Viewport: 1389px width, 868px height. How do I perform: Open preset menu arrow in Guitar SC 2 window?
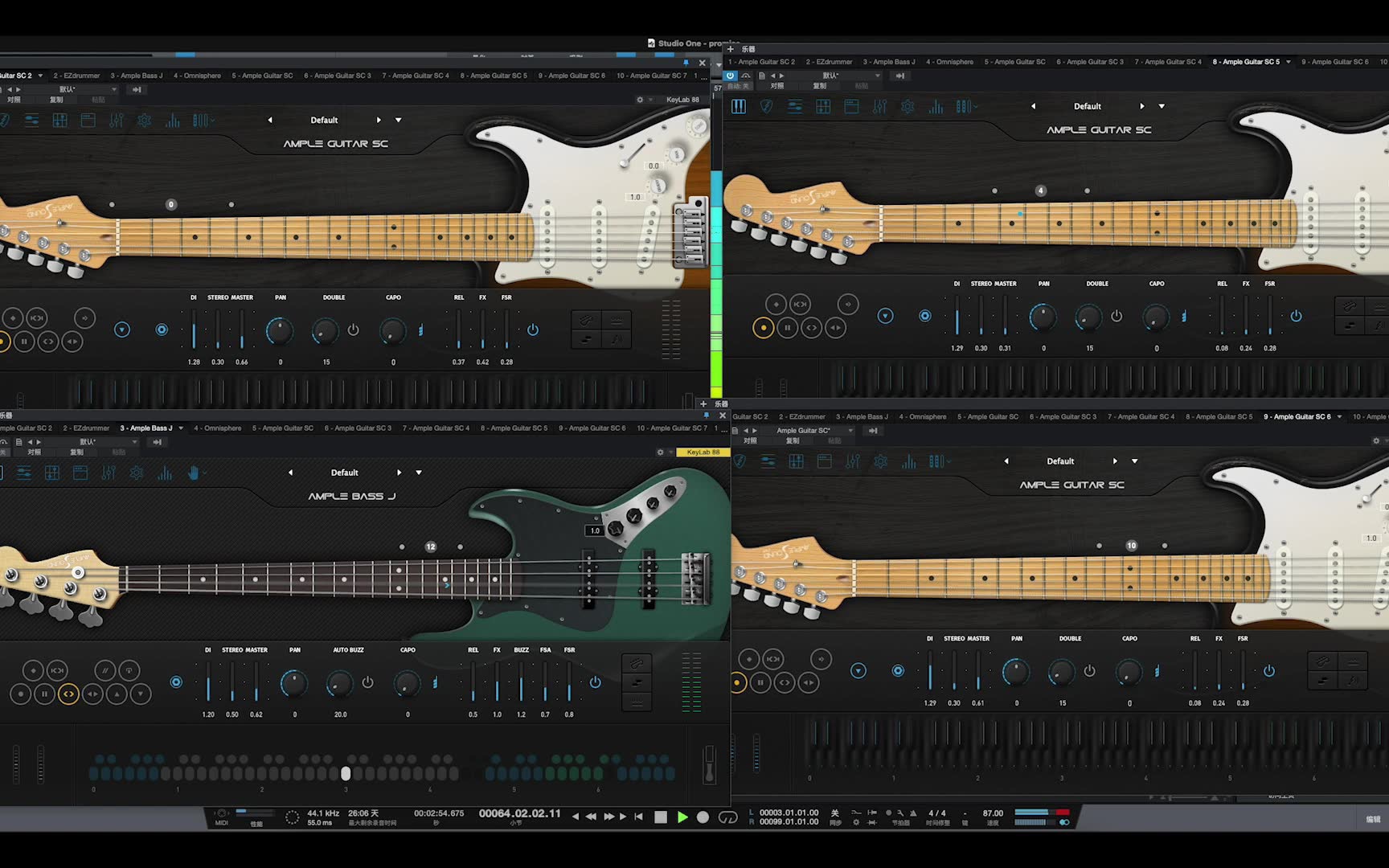(x=399, y=120)
